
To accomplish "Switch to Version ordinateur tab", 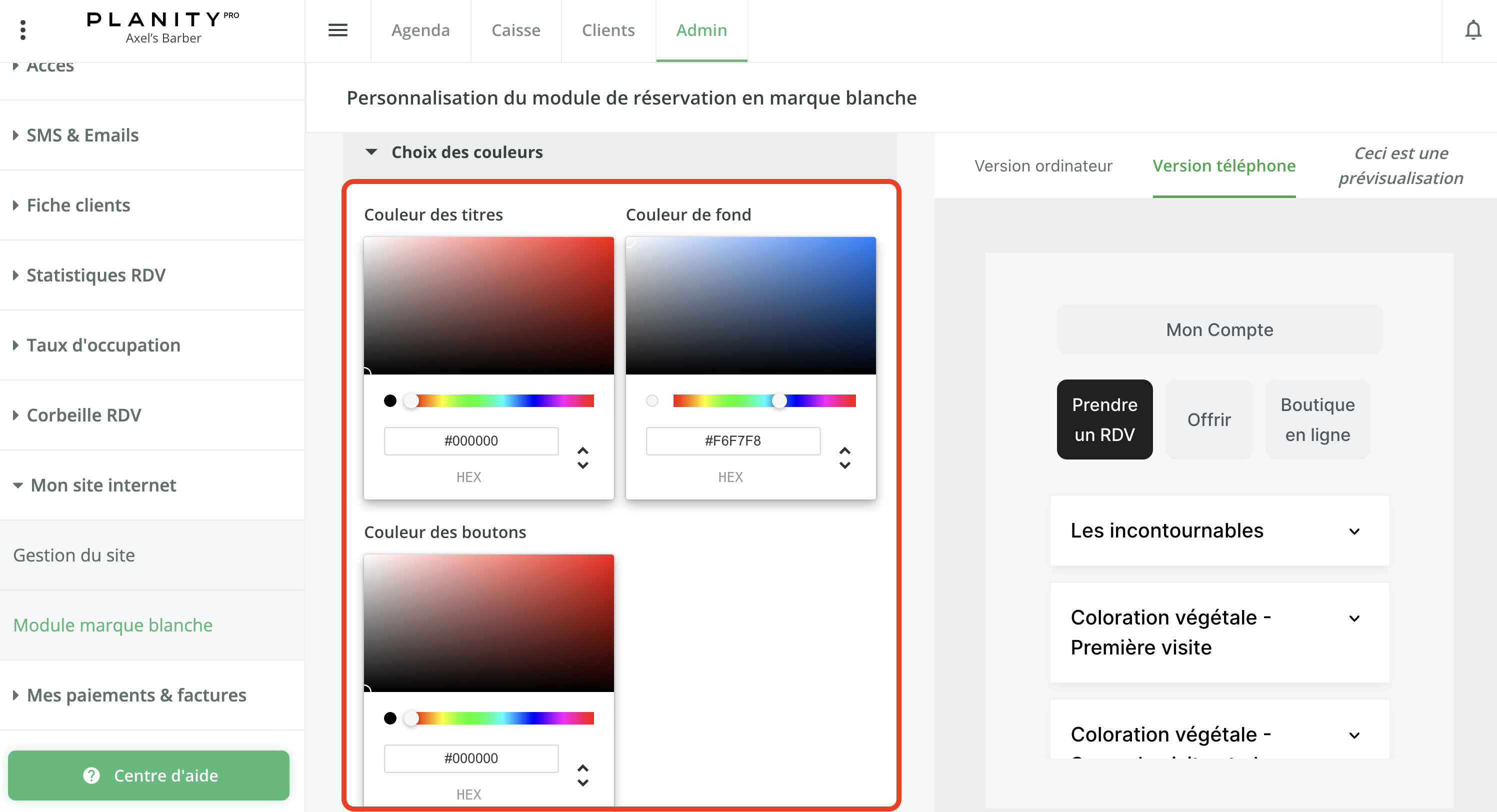I will pyautogui.click(x=1043, y=166).
